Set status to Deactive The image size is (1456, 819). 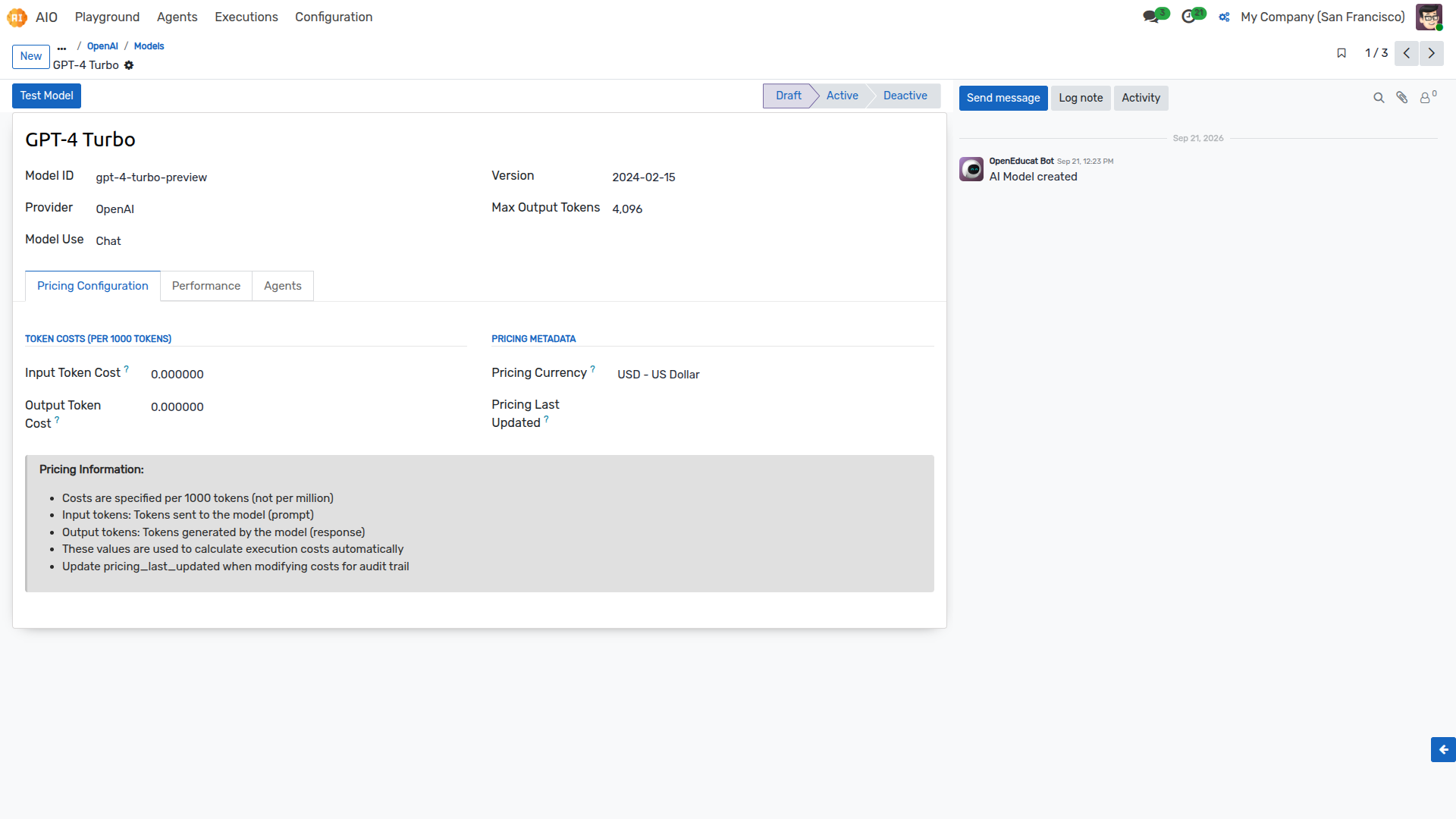pyautogui.click(x=905, y=96)
